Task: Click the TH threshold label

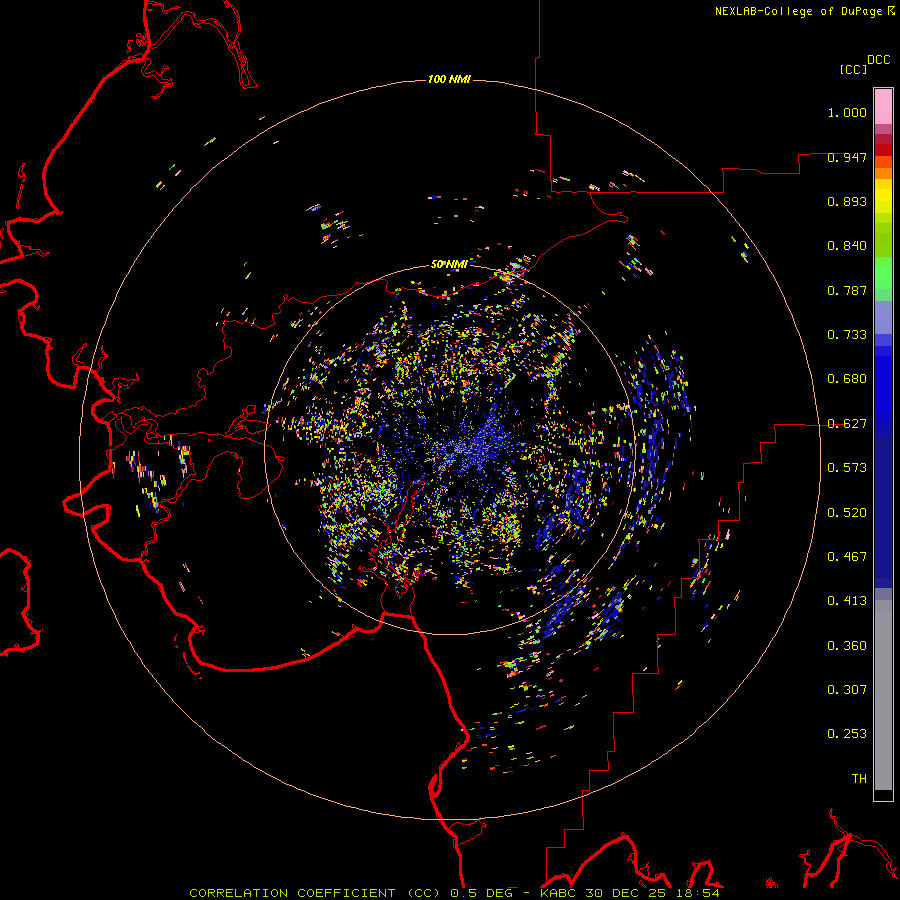Action: 859,779
